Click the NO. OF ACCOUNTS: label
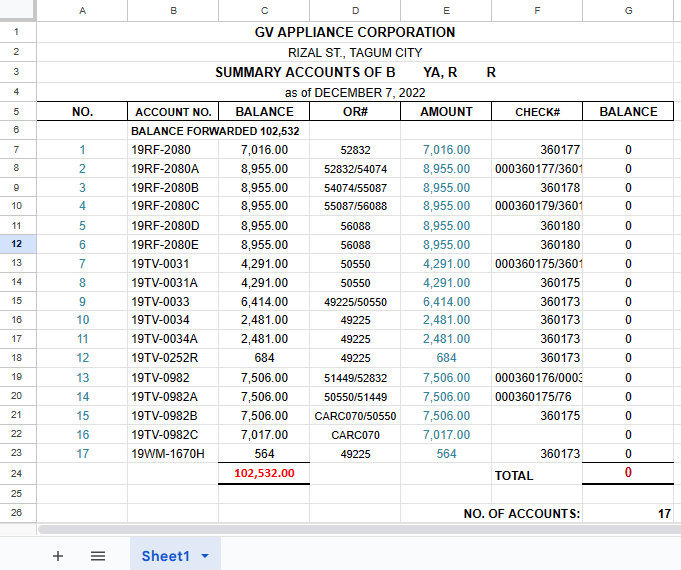The width and height of the screenshot is (681, 570). [522, 514]
